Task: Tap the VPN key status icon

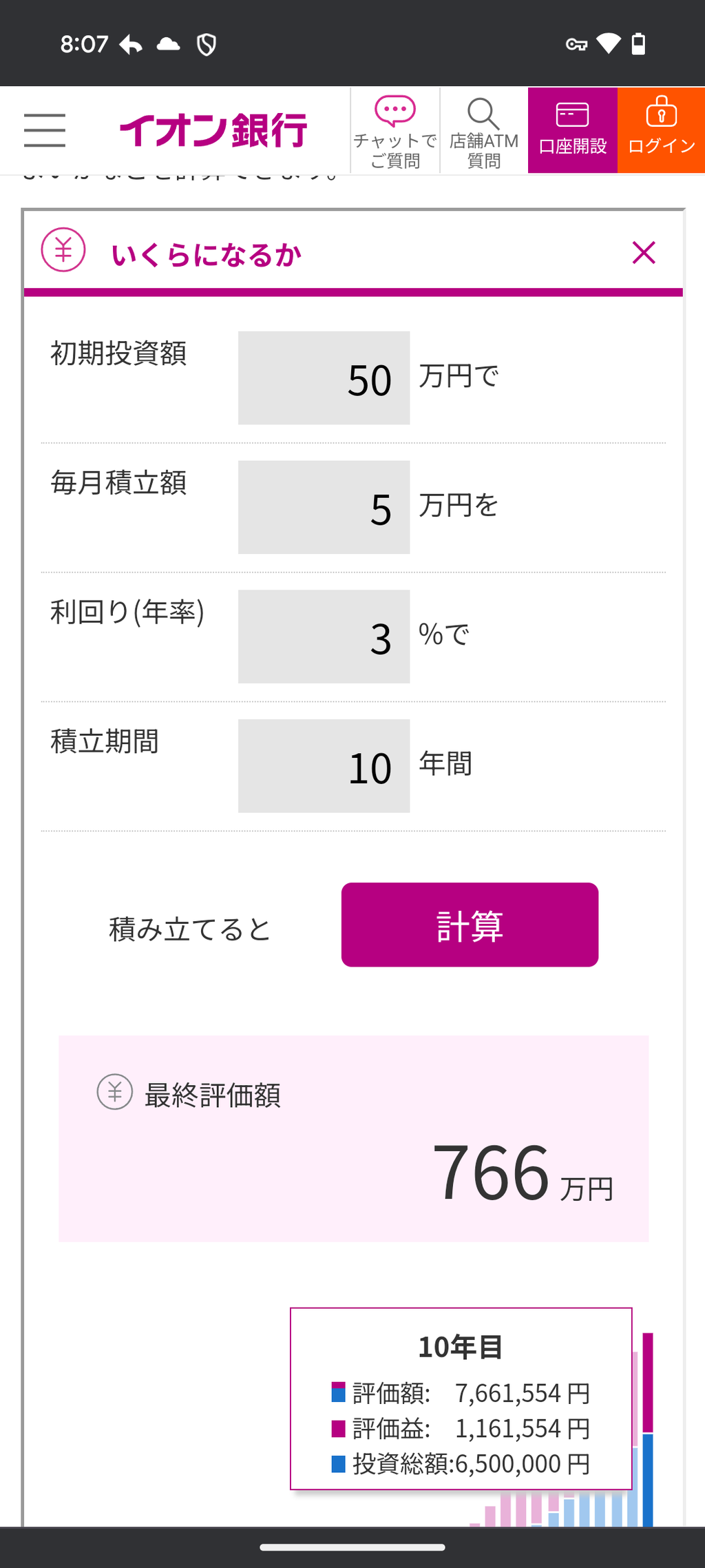Action: [x=576, y=45]
